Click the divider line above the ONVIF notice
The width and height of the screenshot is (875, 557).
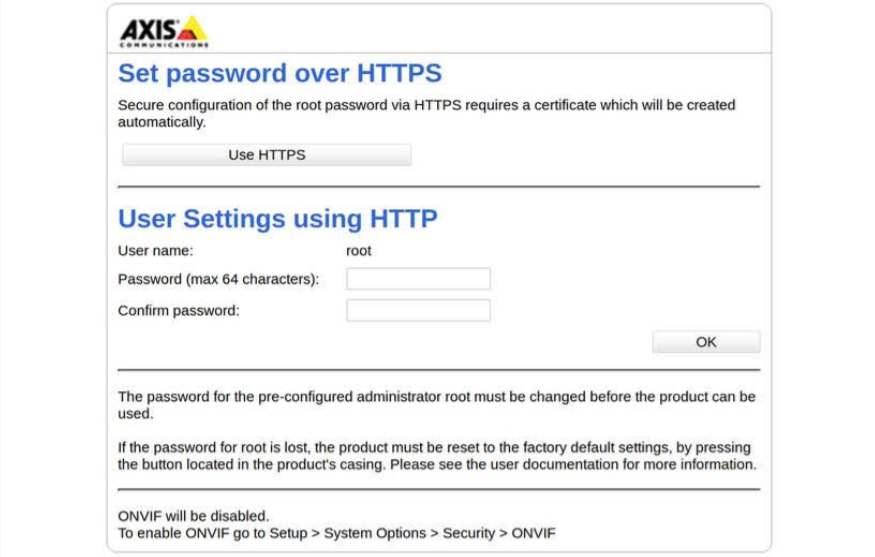click(438, 489)
